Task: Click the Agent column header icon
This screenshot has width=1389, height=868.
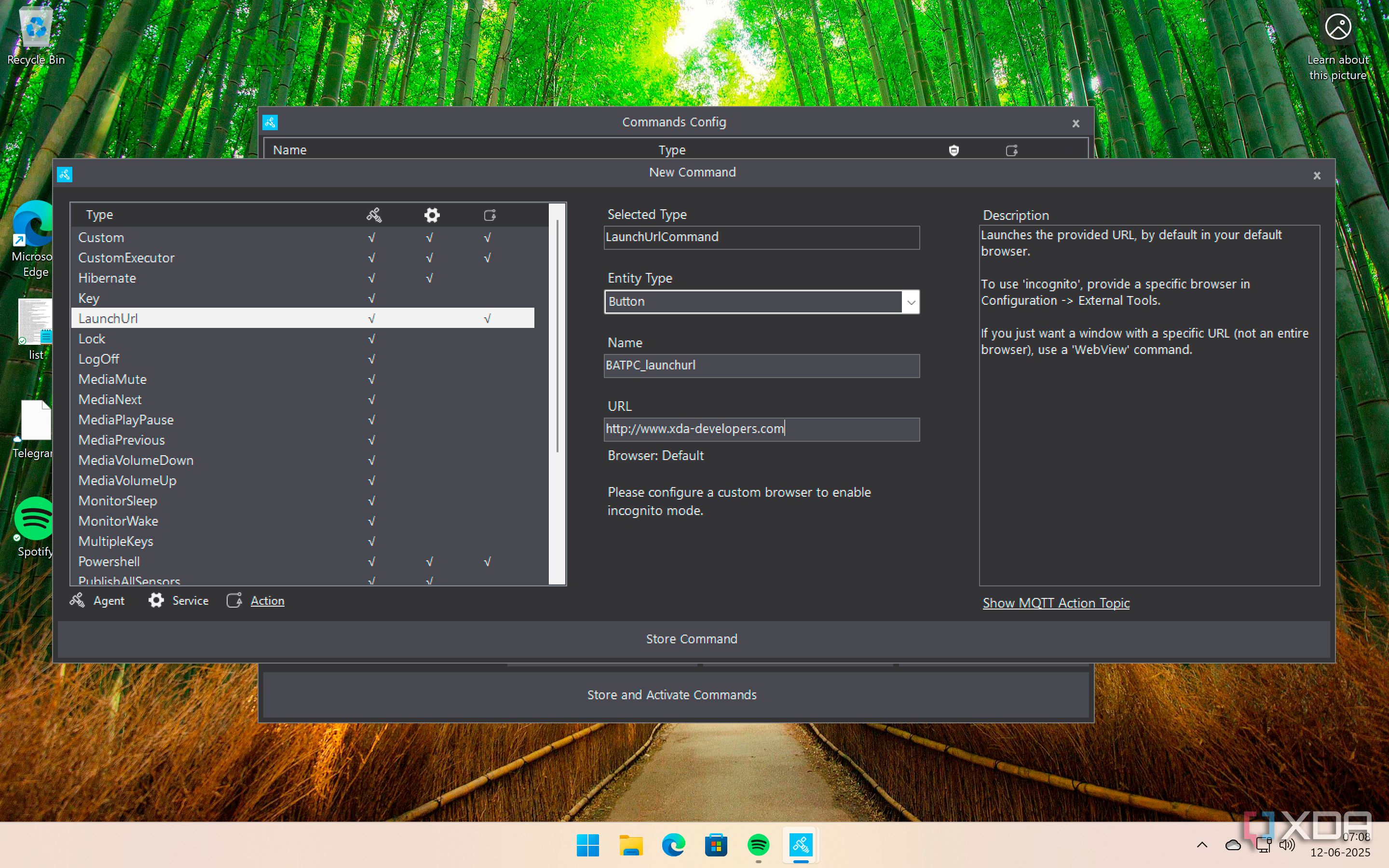Action: 374,215
